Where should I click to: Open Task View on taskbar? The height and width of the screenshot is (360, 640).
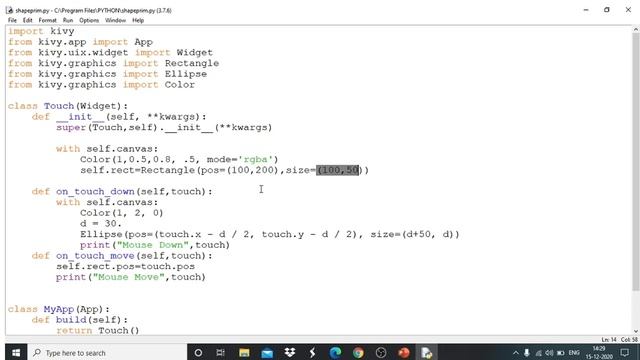click(x=220, y=353)
